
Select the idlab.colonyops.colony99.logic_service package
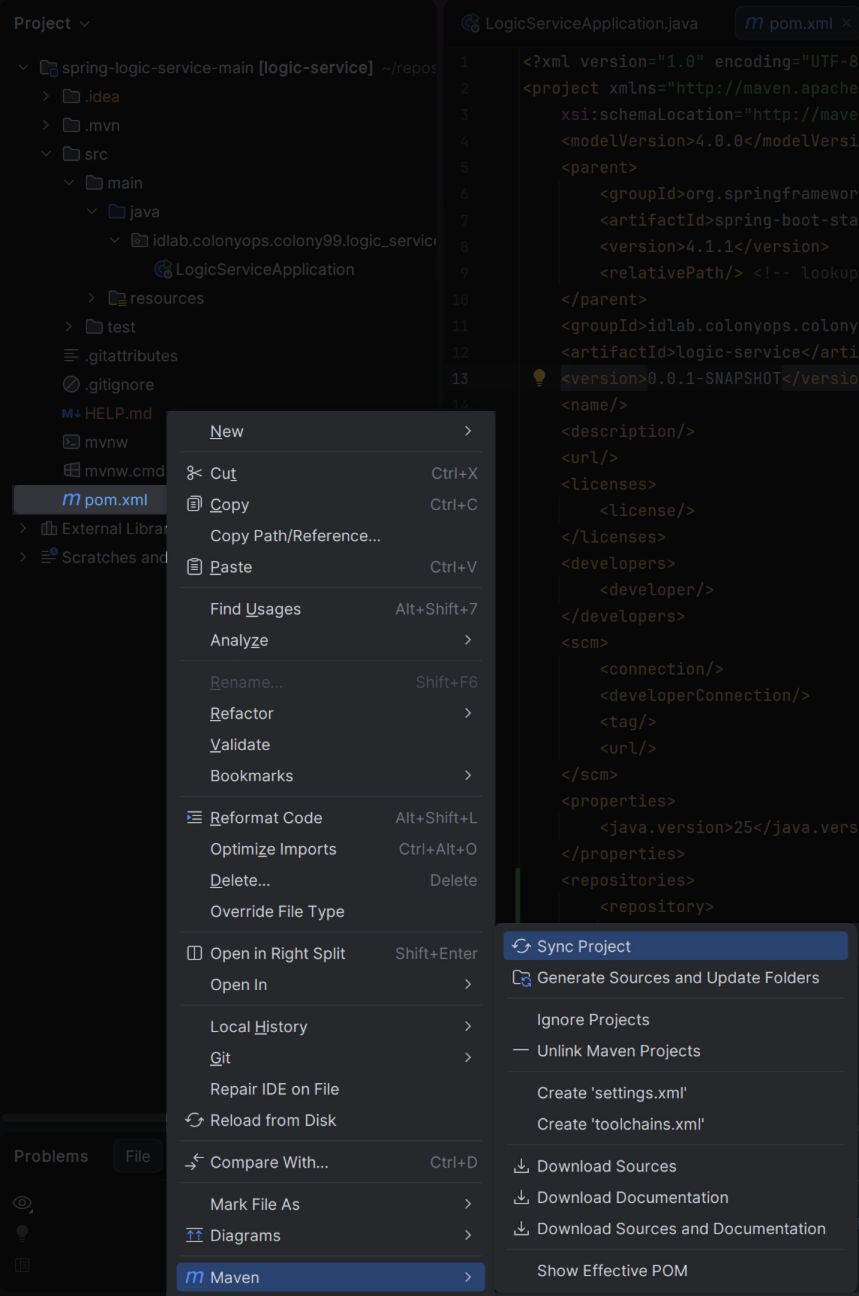[x=284, y=240]
